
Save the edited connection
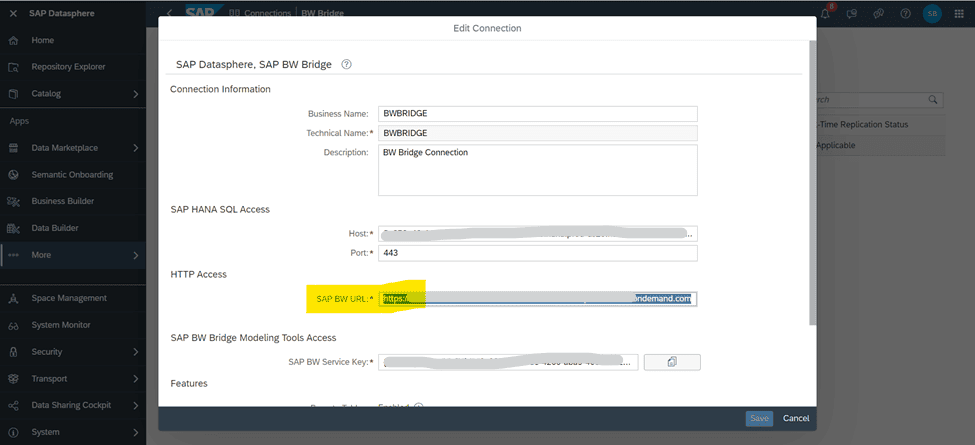(759, 418)
